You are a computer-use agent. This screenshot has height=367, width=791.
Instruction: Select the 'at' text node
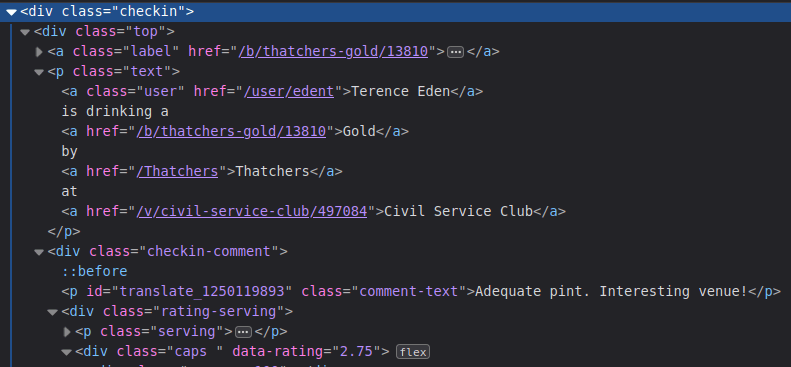(x=70, y=191)
